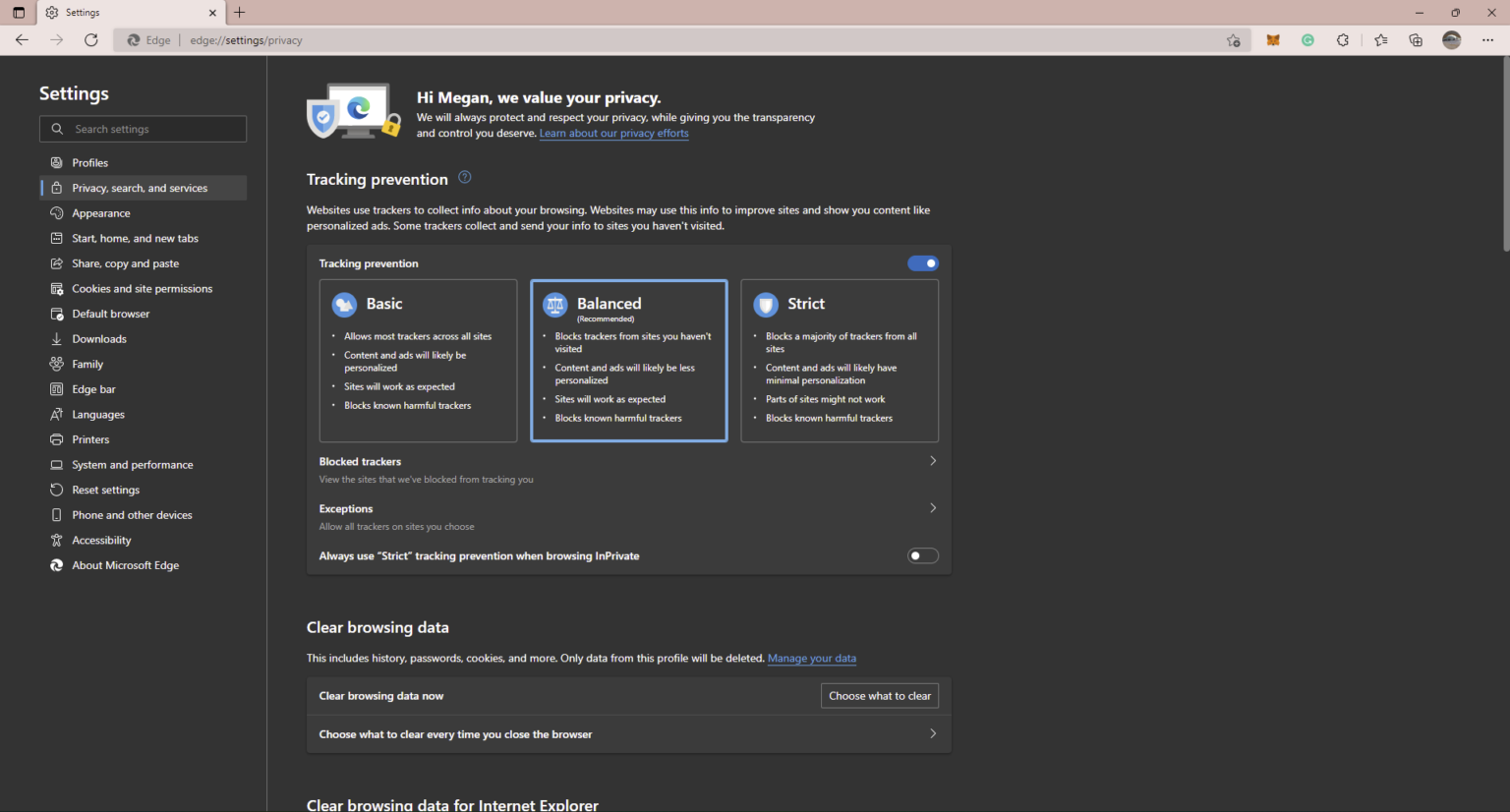Click the Profiles sidebar icon
Image resolution: width=1510 pixels, height=812 pixels.
57,162
